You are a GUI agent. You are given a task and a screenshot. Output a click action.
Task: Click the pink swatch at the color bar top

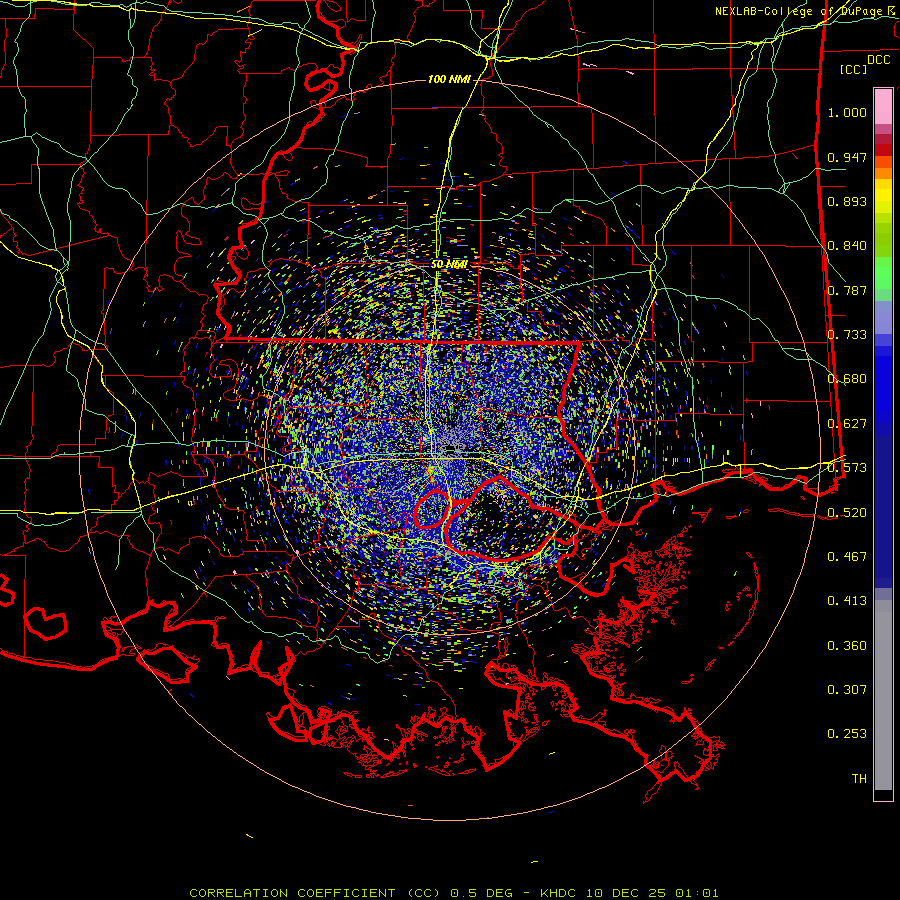point(883,106)
